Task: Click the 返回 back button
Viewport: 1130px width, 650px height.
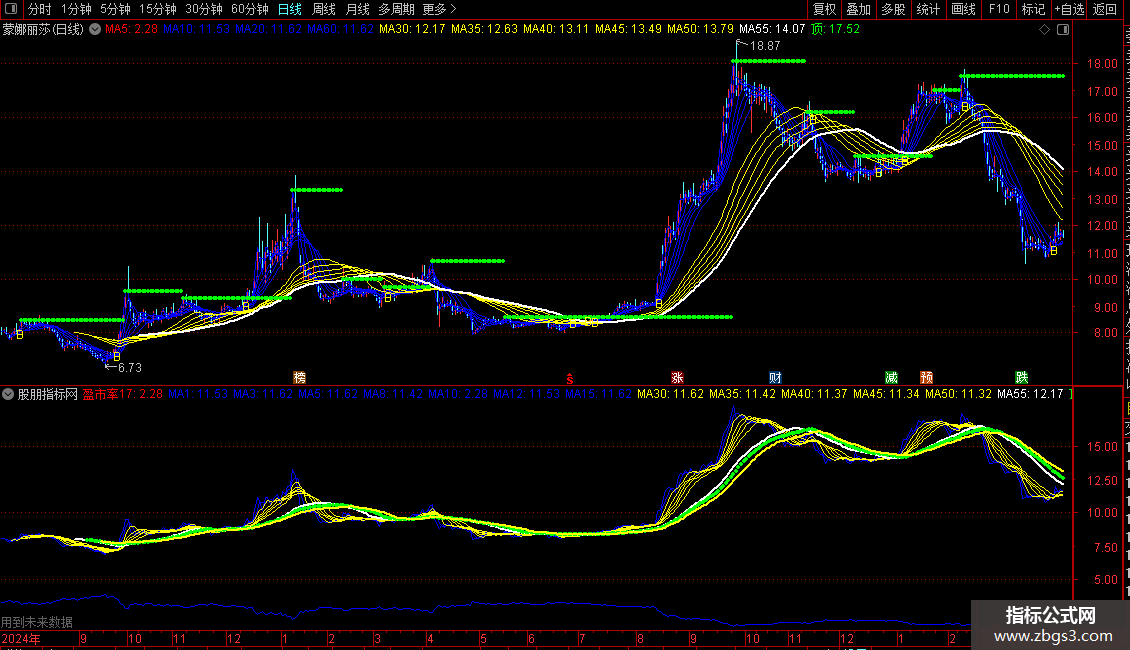Action: pyautogui.click(x=1104, y=9)
